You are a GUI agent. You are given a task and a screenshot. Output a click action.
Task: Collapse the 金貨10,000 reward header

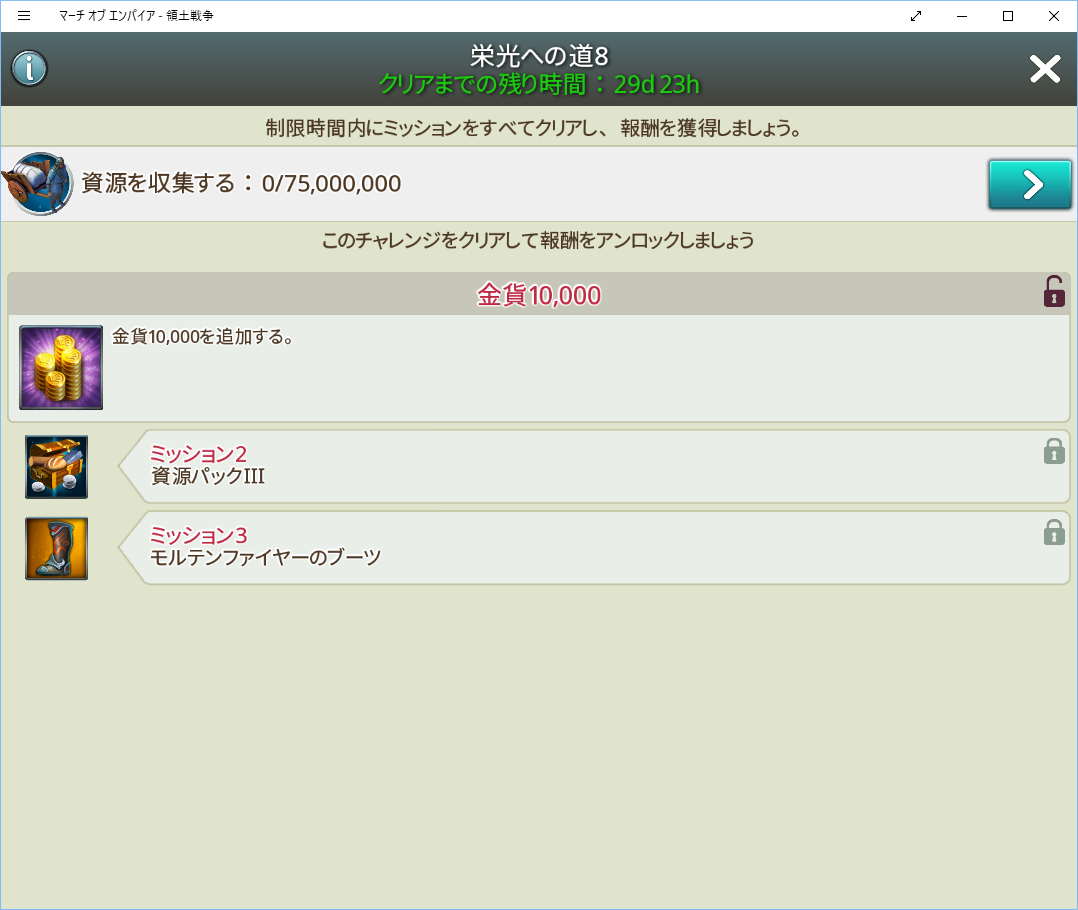coord(538,295)
